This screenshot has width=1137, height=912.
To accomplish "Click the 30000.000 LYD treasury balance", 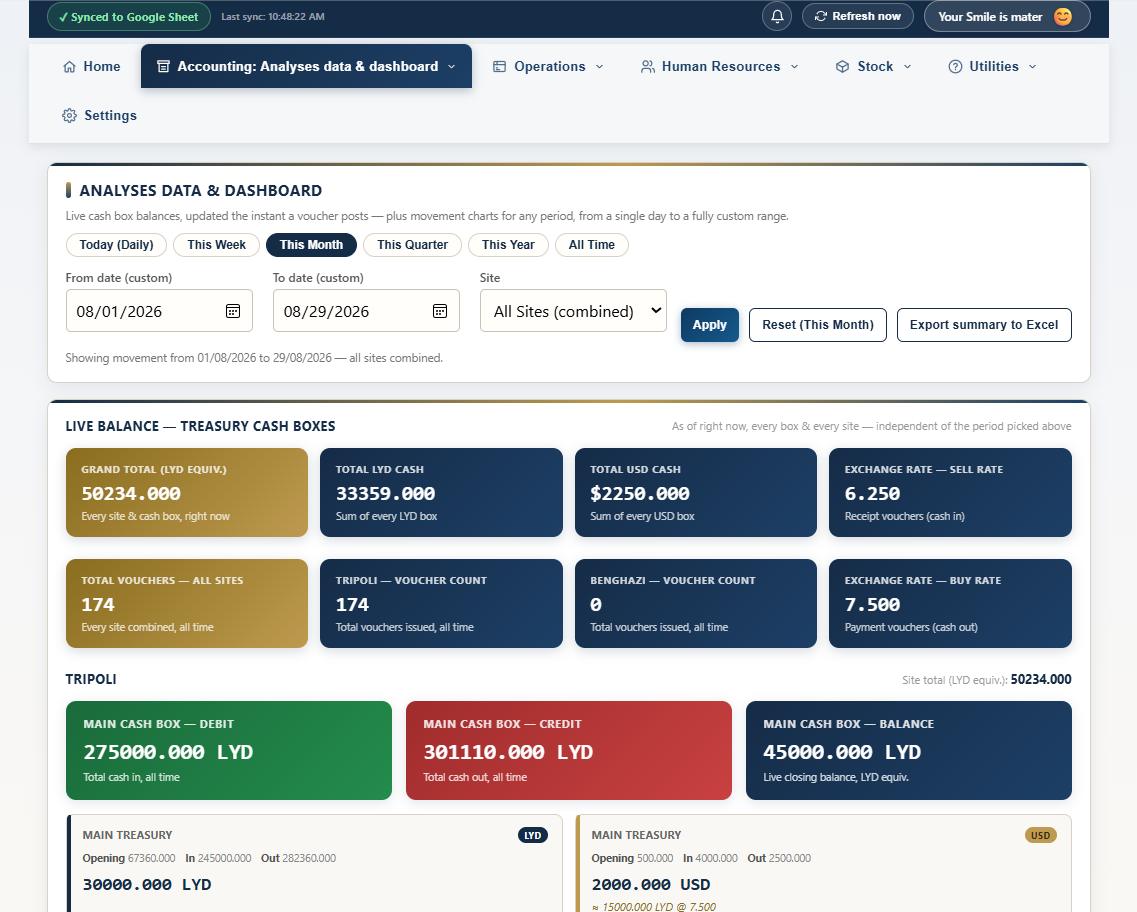I will (146, 884).
